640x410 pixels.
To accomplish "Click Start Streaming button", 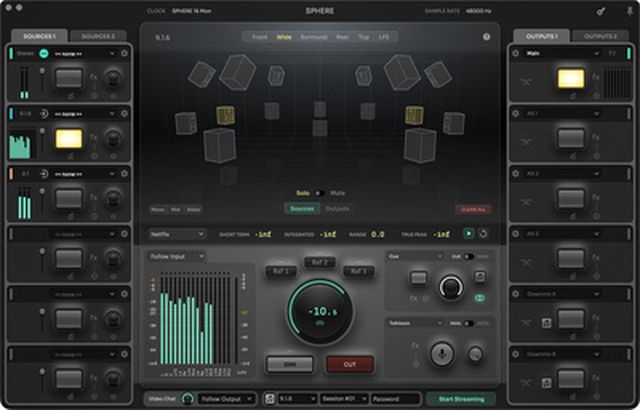I will pyautogui.click(x=461, y=399).
